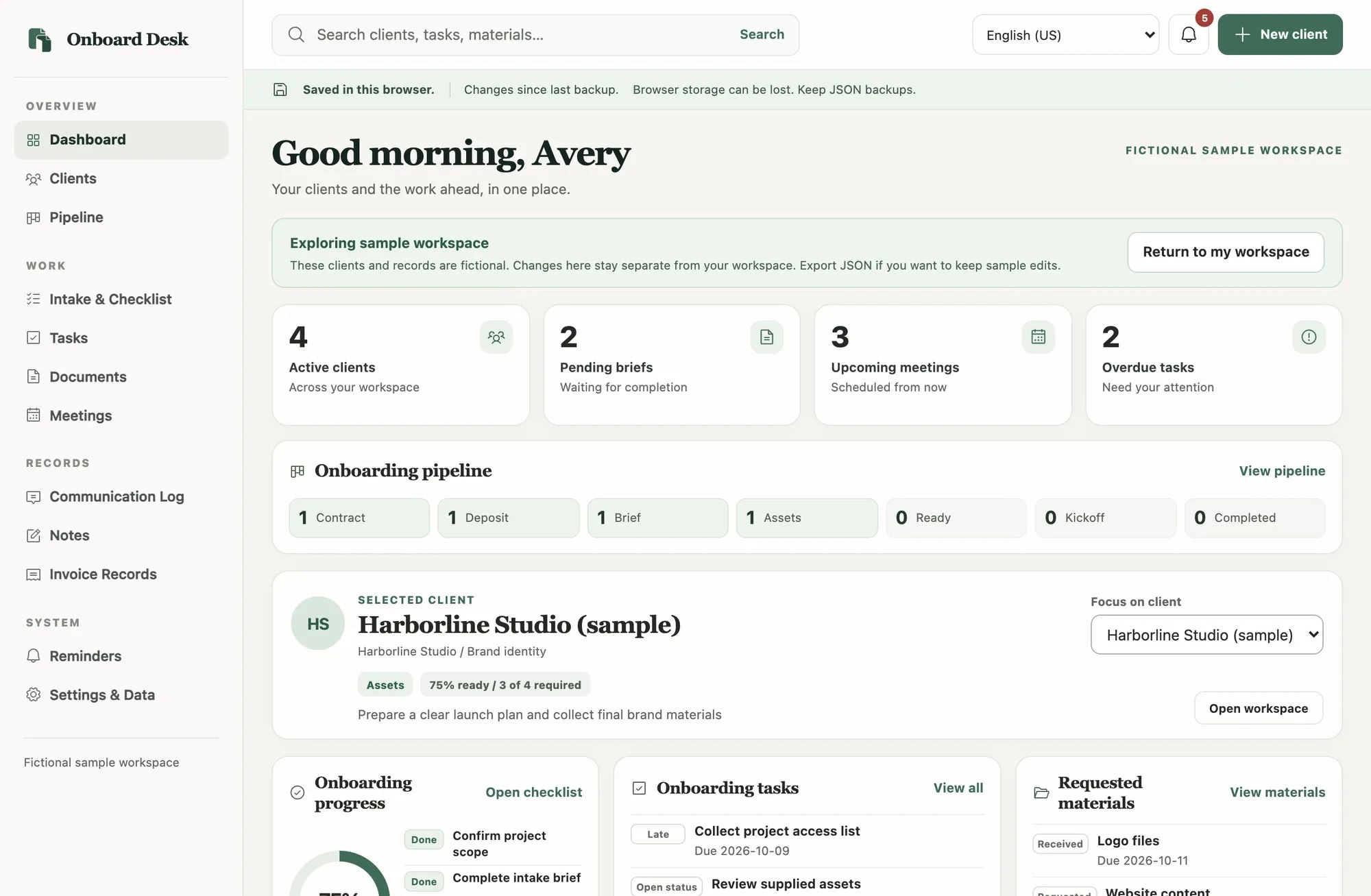Click 'Confirm project scope' checklist item

pos(494,844)
